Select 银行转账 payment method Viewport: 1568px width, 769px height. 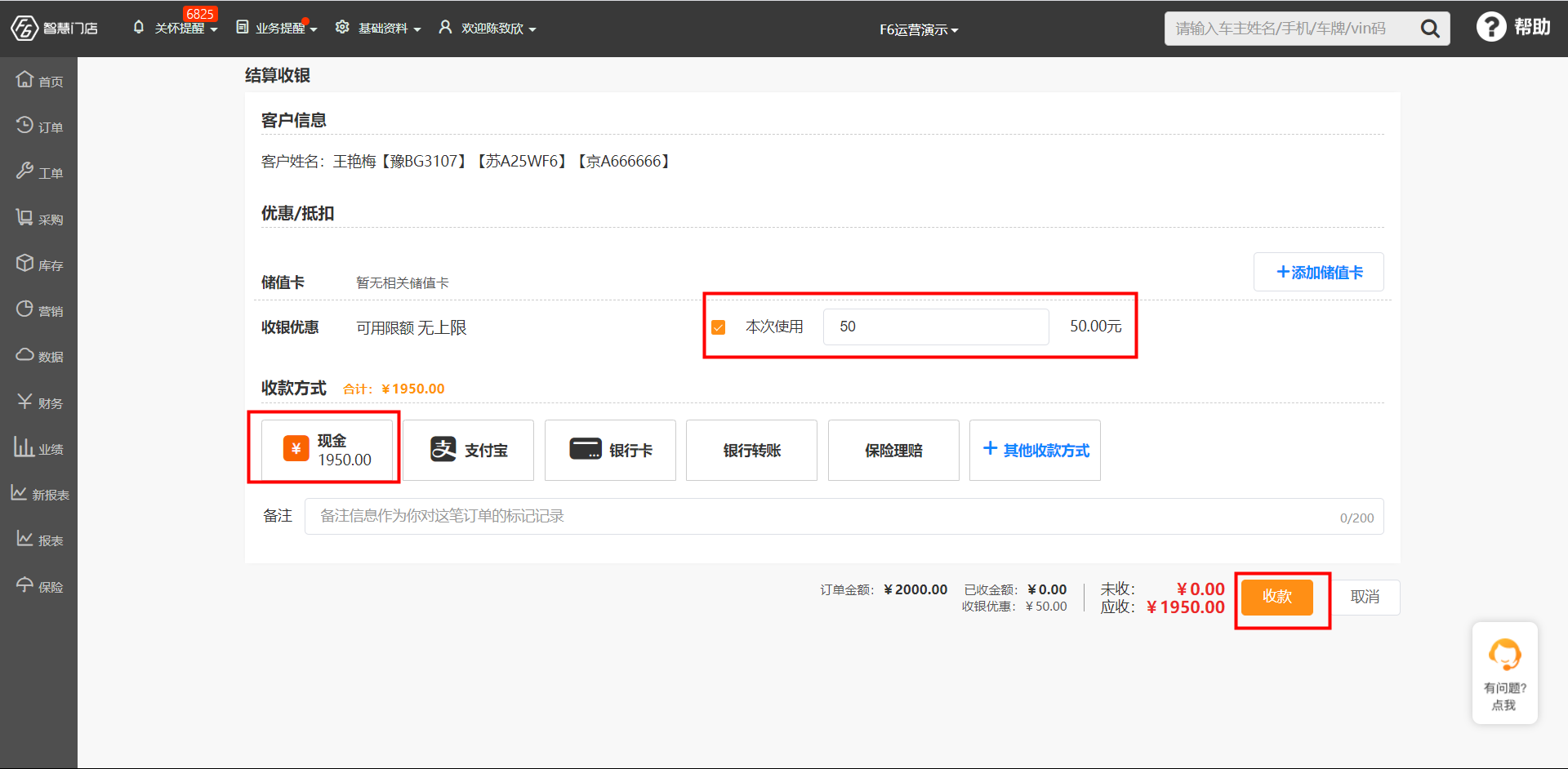pos(751,450)
